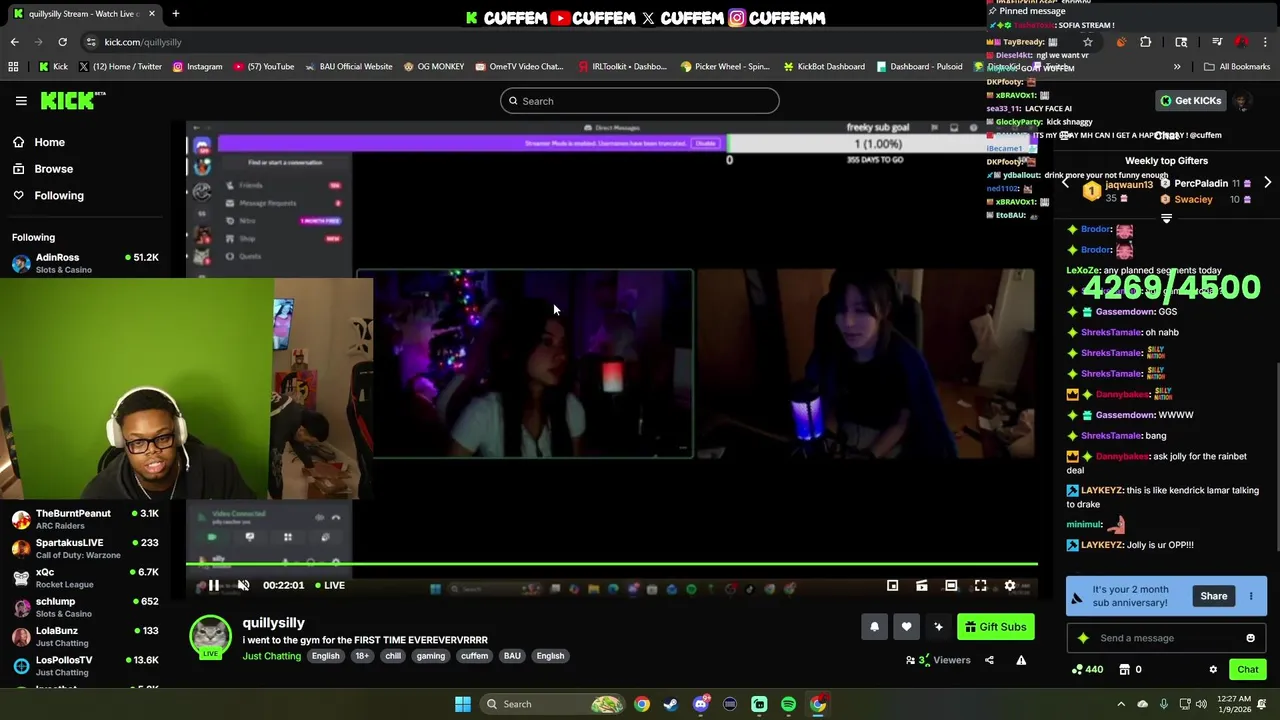Toggle the Kick sidebar hamburger menu
This screenshot has width=1280, height=720.
click(x=21, y=101)
